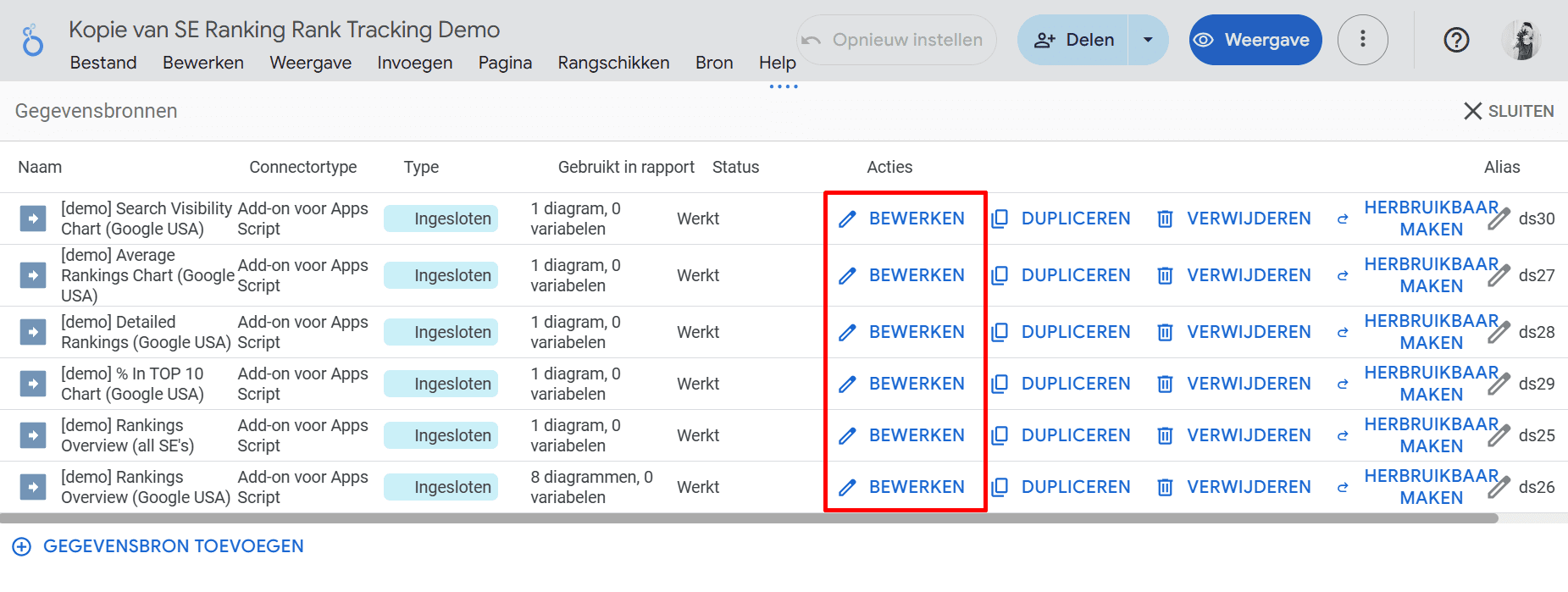Edit alias ds27 pencil icon

[x=1499, y=275]
